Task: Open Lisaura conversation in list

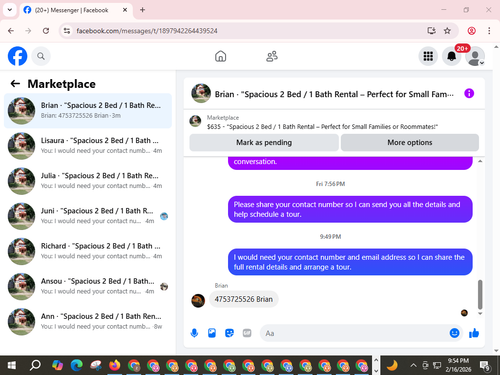Action: pyautogui.click(x=88, y=146)
